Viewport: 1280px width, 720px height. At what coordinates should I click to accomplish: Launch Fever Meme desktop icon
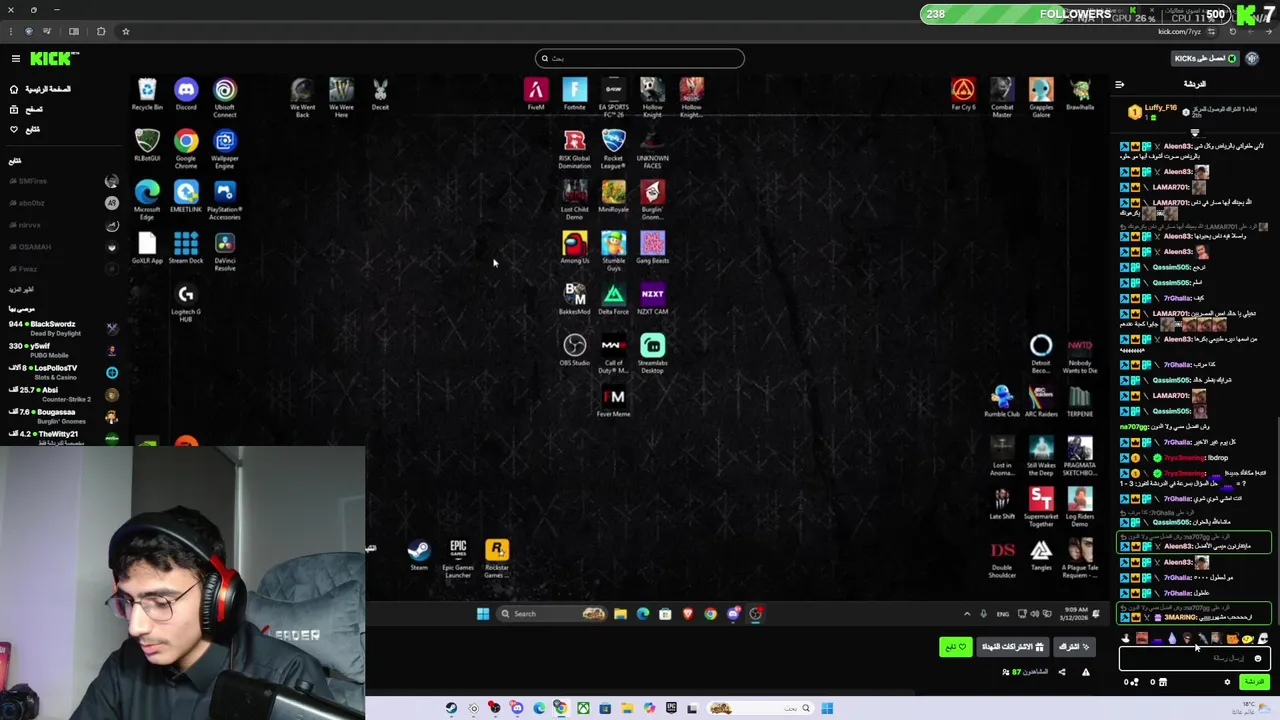[614, 401]
